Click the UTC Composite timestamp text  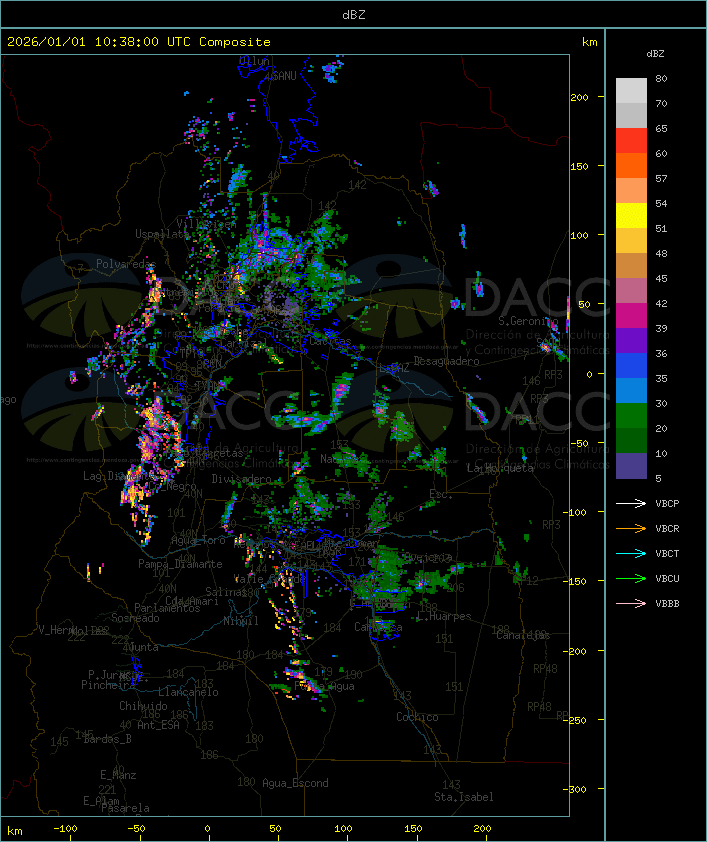point(139,41)
